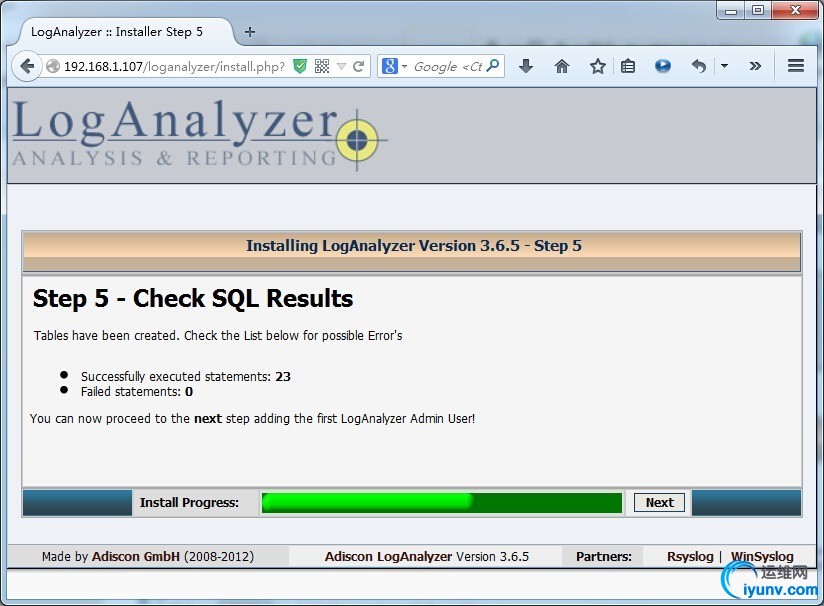This screenshot has height=606, width=824.
Task: Expand the address bar history dropdown
Action: tap(341, 66)
